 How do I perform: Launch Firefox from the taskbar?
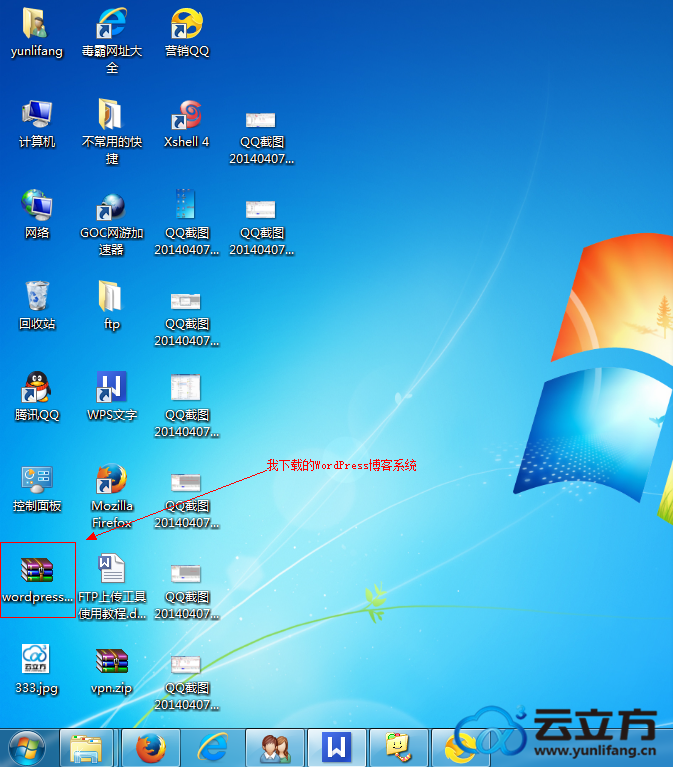151,748
